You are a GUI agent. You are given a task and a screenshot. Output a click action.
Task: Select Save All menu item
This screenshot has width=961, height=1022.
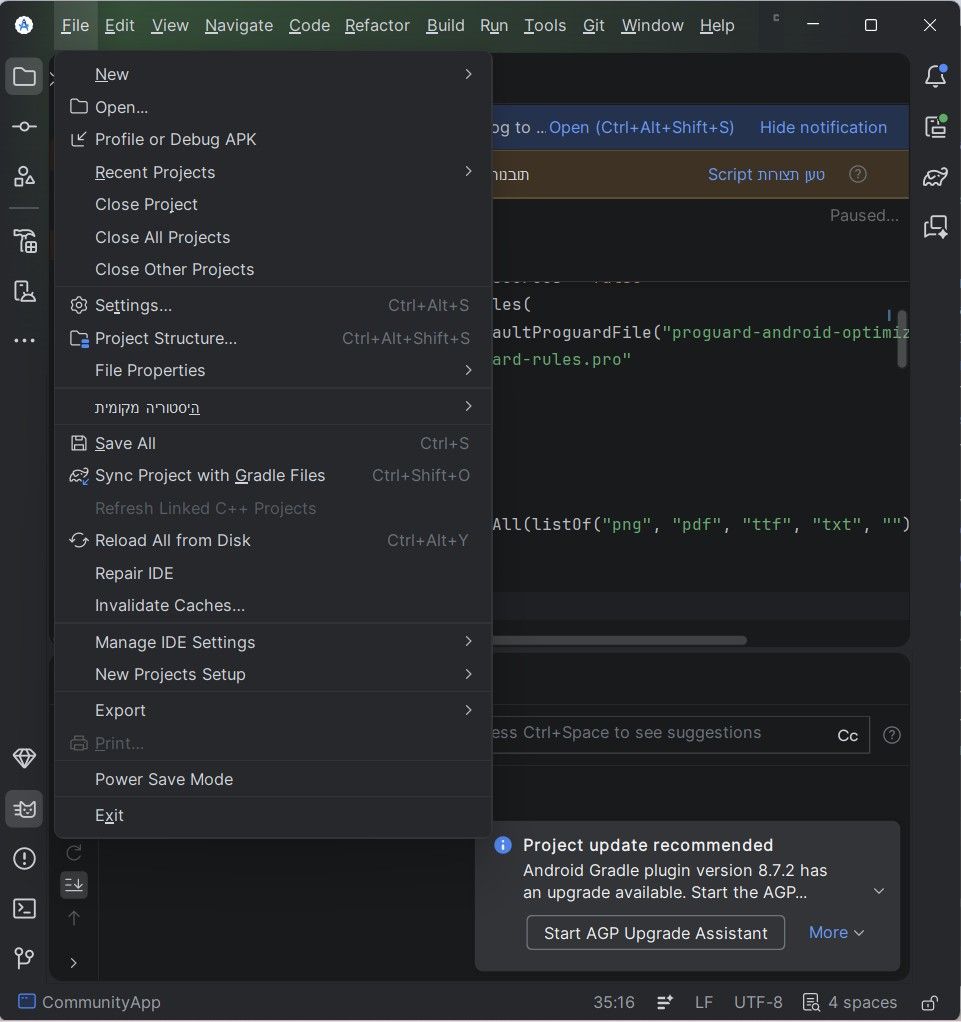[273, 443]
